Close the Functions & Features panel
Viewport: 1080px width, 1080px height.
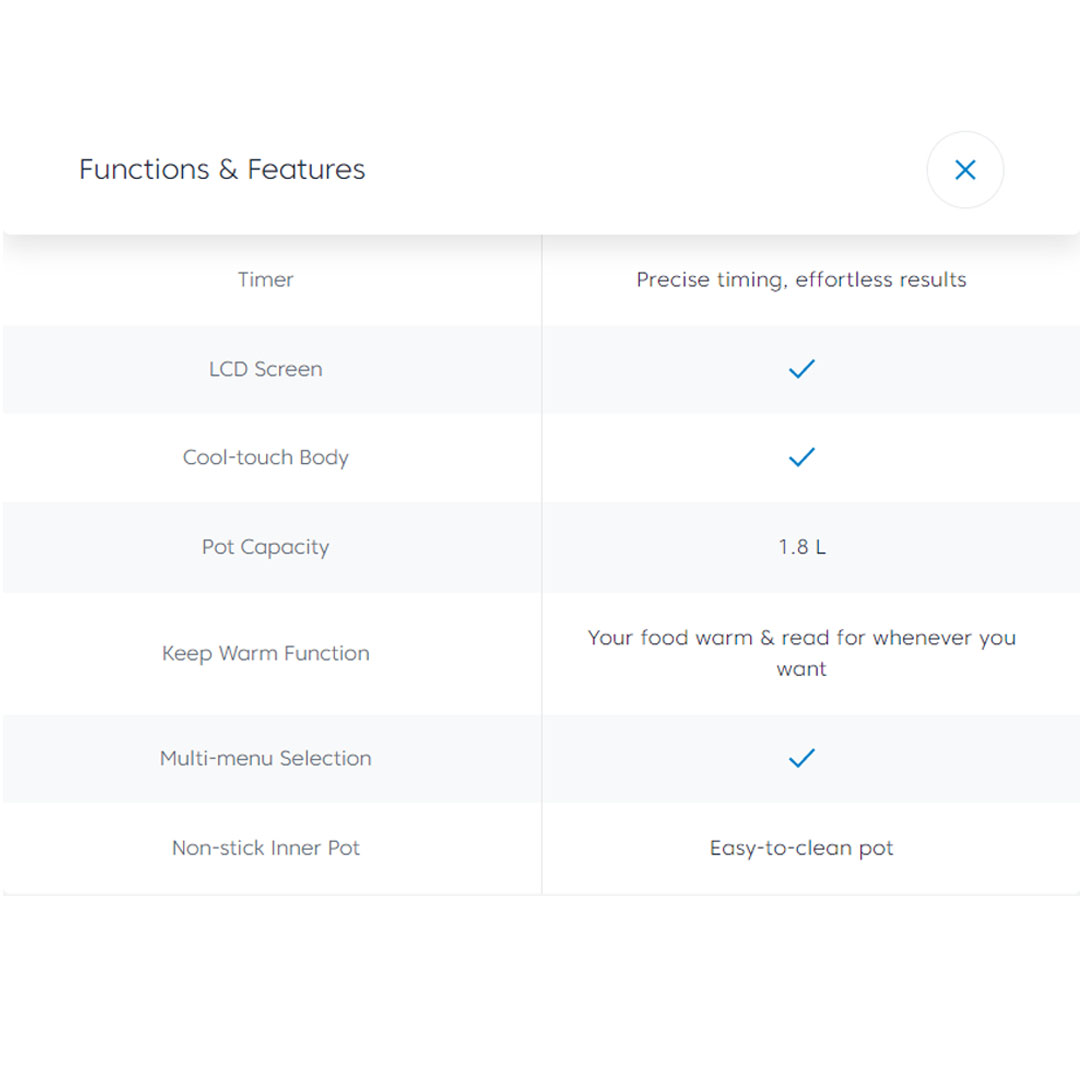click(965, 170)
